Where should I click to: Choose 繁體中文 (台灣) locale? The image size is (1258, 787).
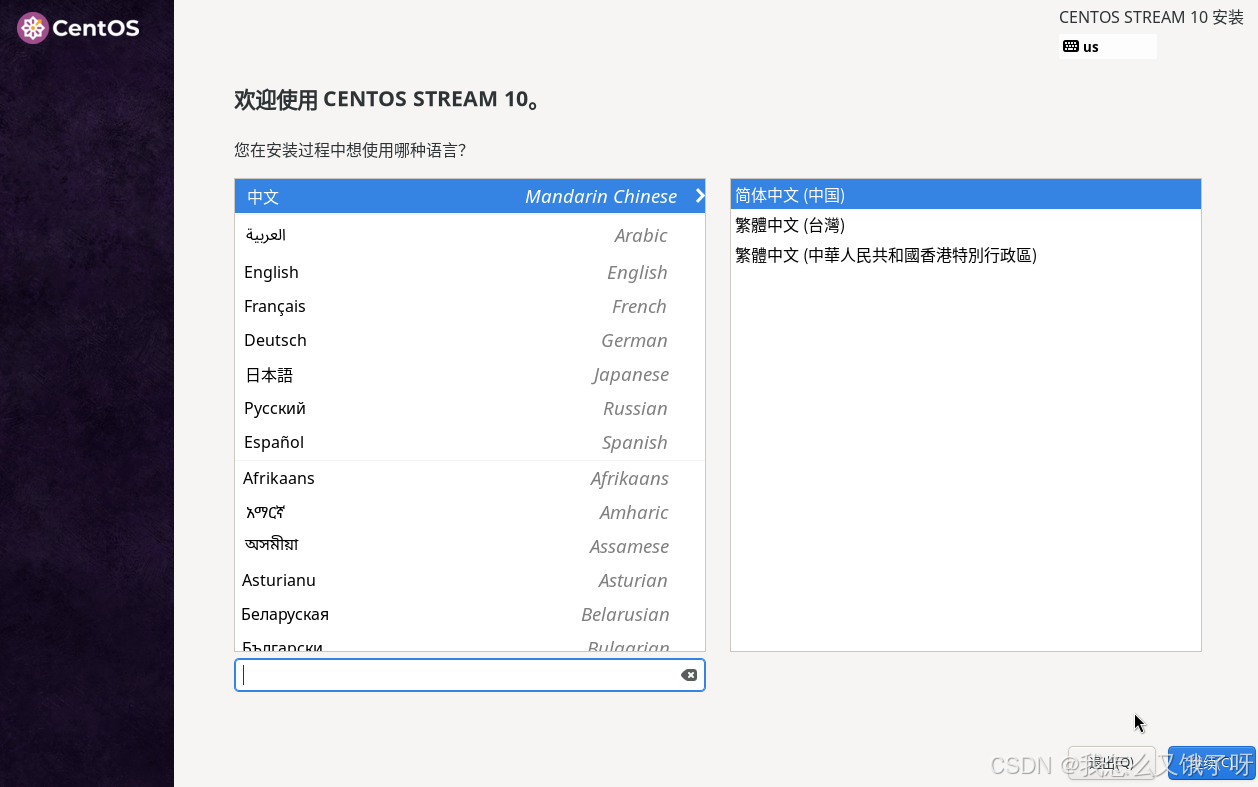[966, 225]
